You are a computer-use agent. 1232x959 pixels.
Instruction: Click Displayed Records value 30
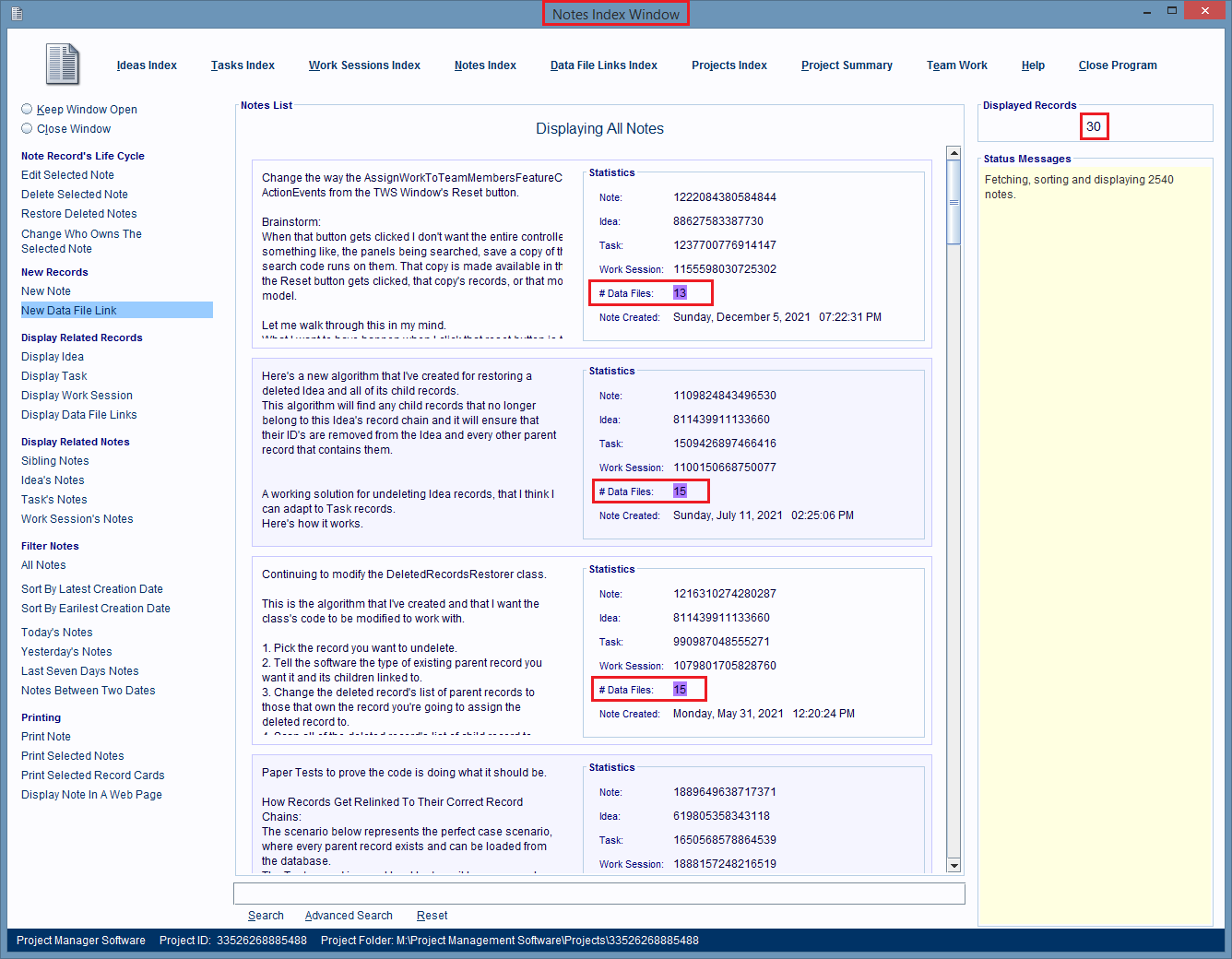pyautogui.click(x=1094, y=126)
